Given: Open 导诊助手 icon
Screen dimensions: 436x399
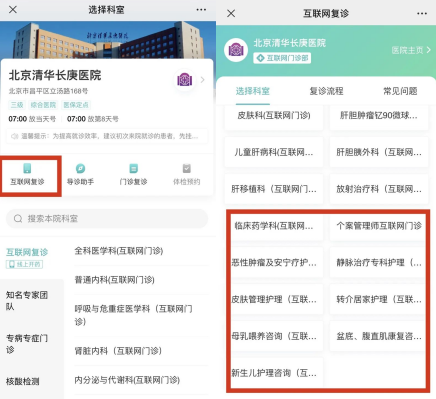Looking at the screenshot, I should (80, 168).
